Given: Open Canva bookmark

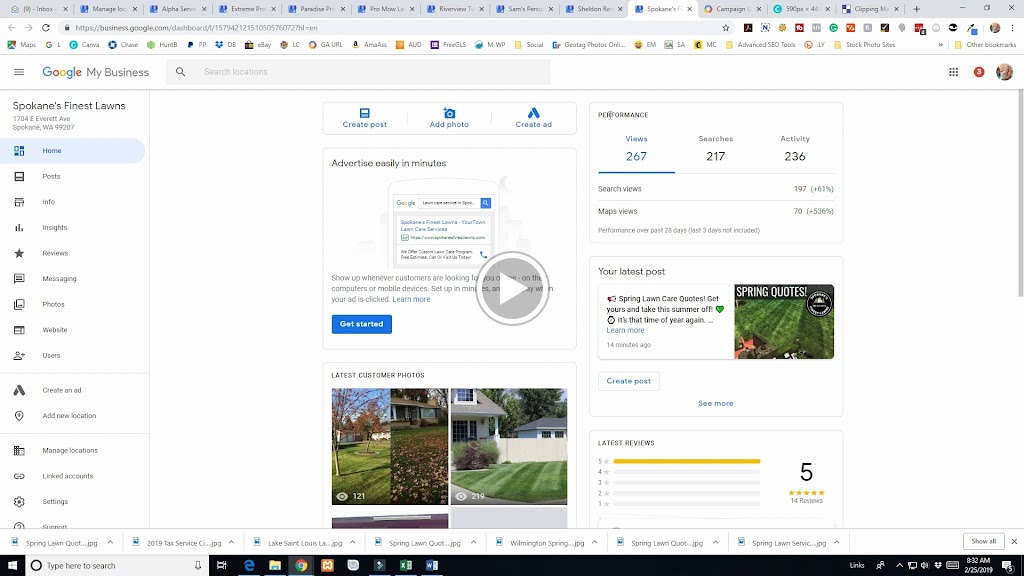Looking at the screenshot, I should [x=84, y=45].
